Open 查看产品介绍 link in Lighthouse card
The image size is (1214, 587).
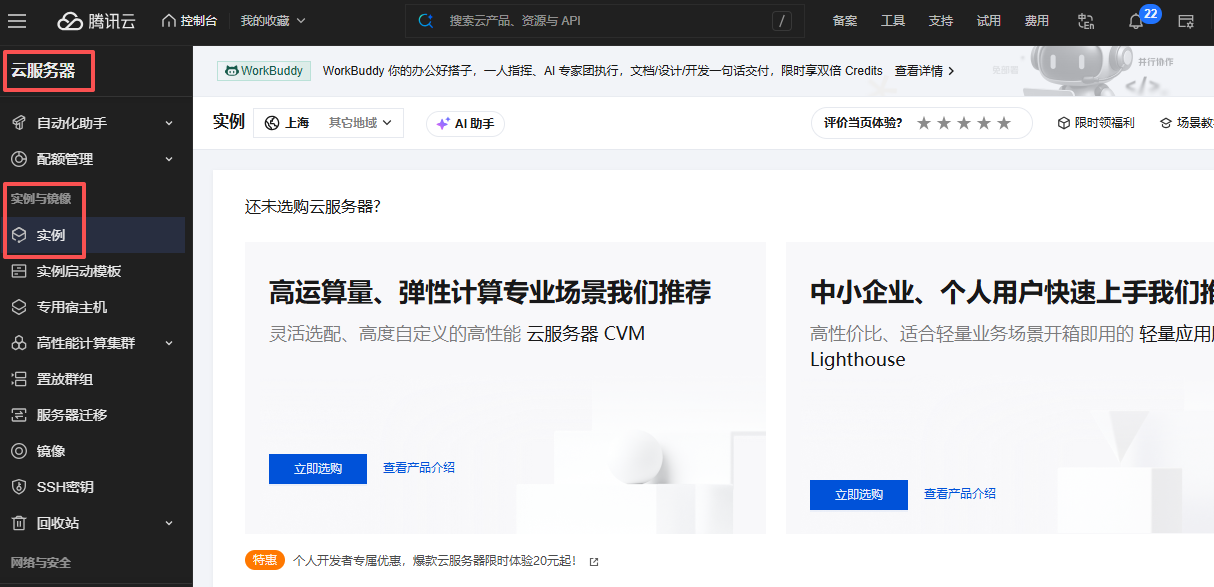tap(960, 493)
